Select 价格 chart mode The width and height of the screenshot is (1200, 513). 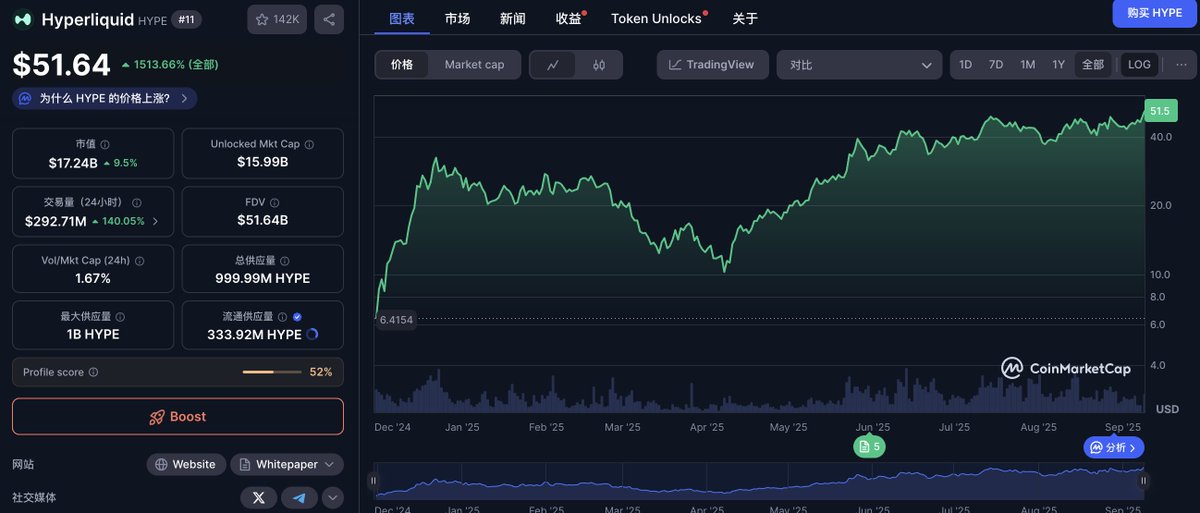(402, 65)
